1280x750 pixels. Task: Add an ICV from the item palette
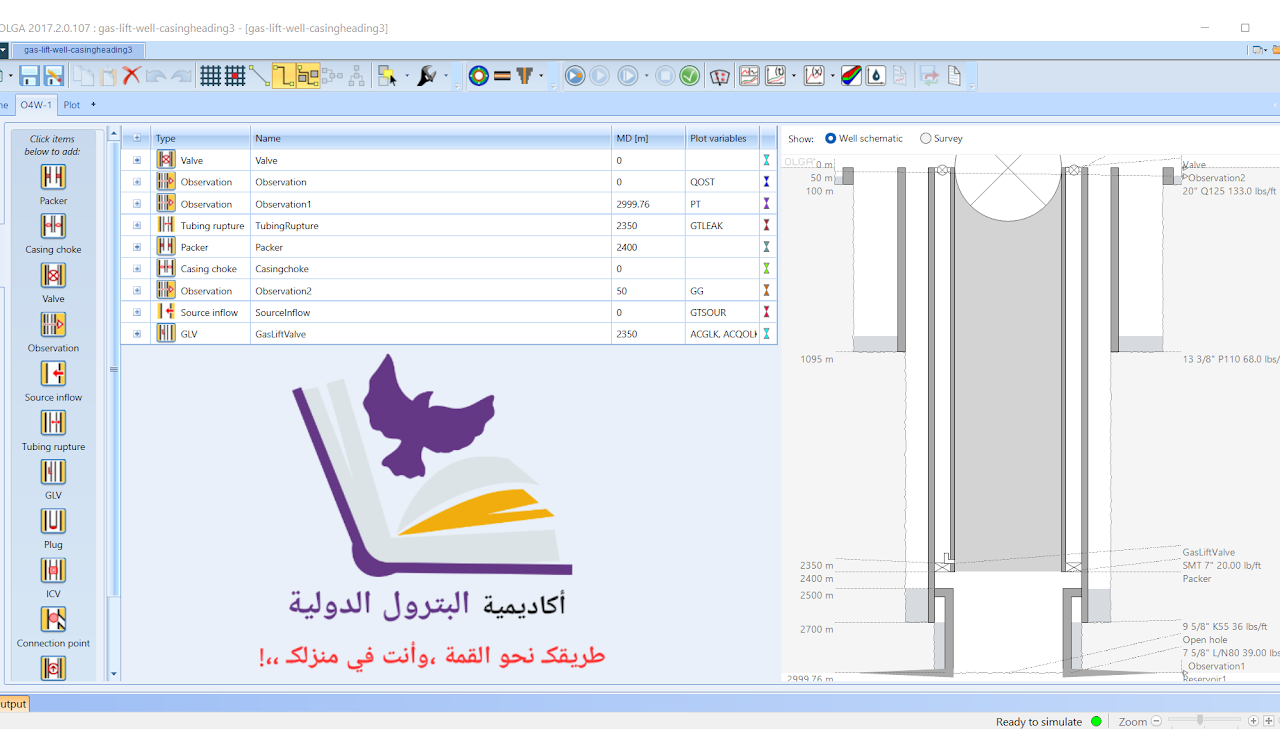53,570
